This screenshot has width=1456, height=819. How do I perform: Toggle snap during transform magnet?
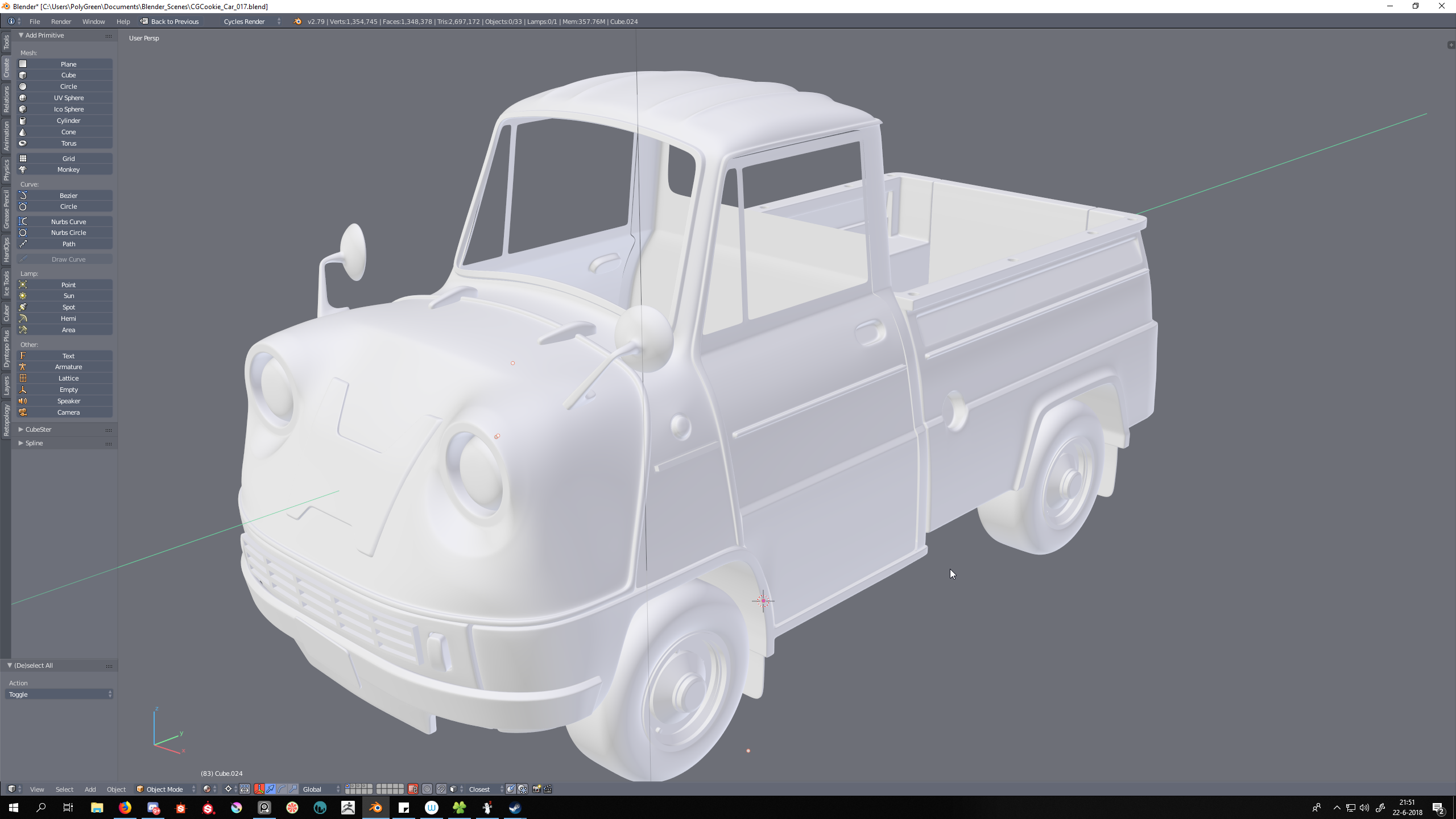[441, 789]
